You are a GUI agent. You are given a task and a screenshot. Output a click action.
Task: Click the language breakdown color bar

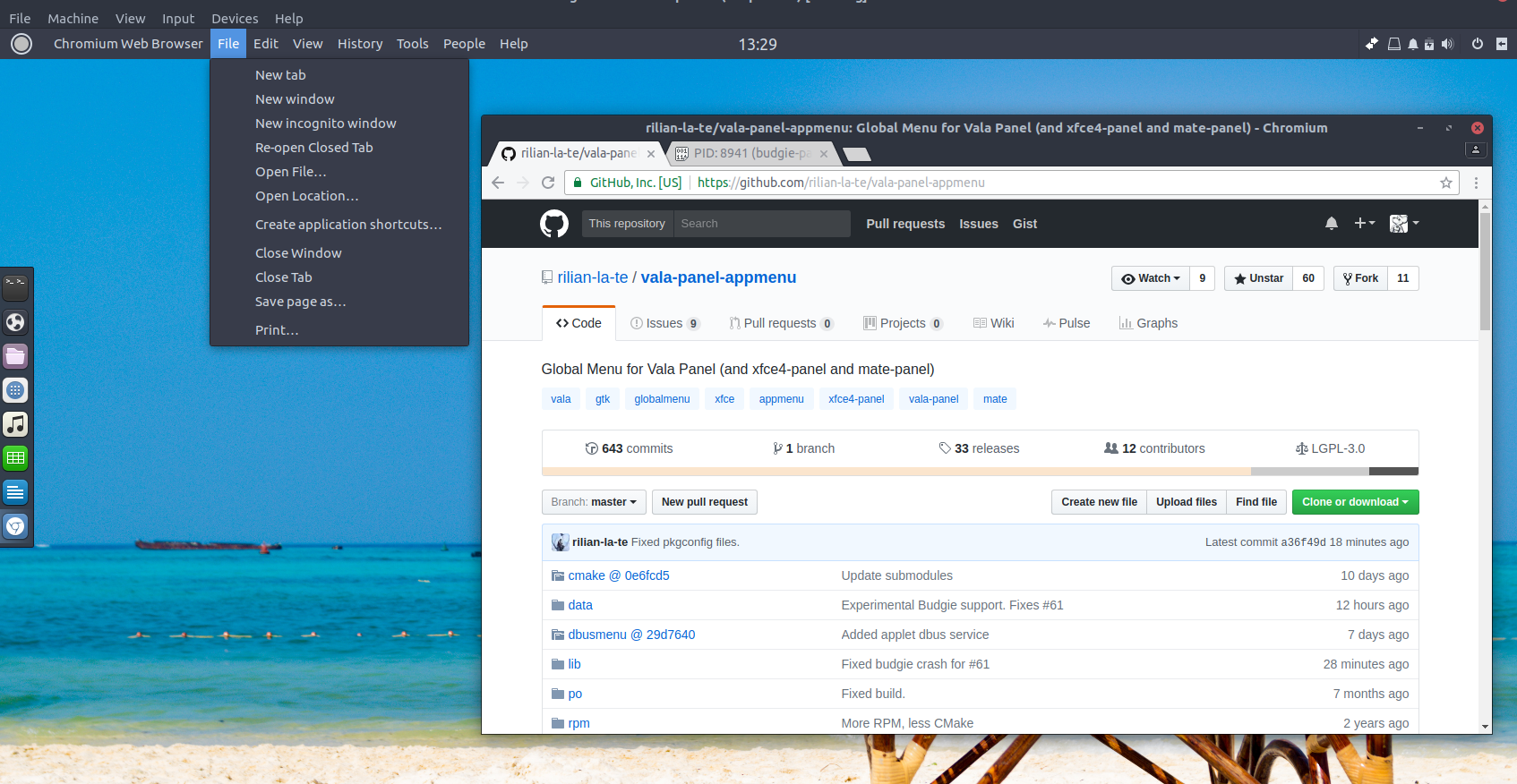click(980, 472)
